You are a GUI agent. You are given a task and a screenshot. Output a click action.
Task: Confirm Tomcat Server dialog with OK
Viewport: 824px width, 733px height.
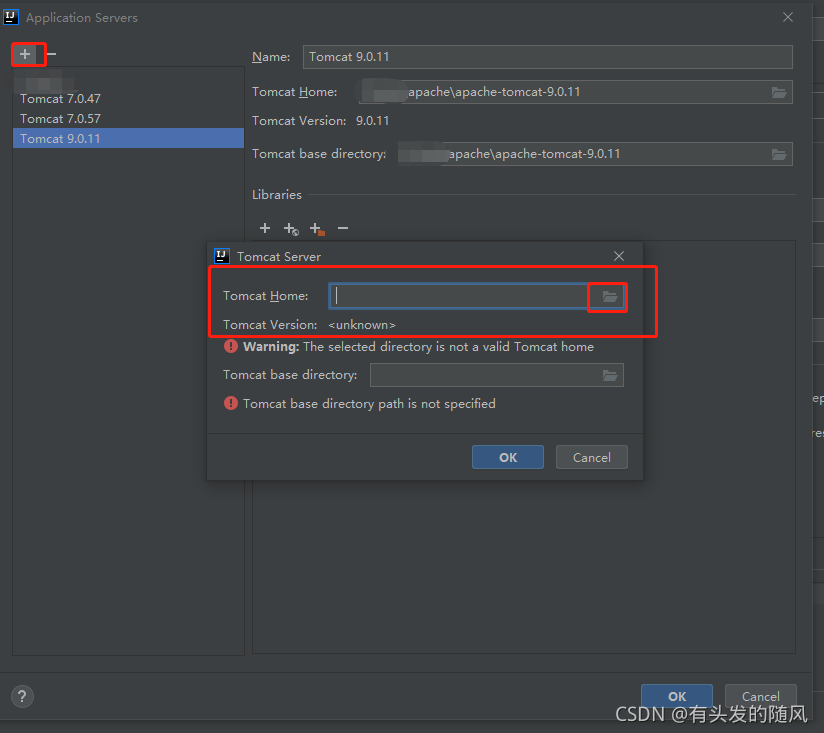tap(508, 457)
